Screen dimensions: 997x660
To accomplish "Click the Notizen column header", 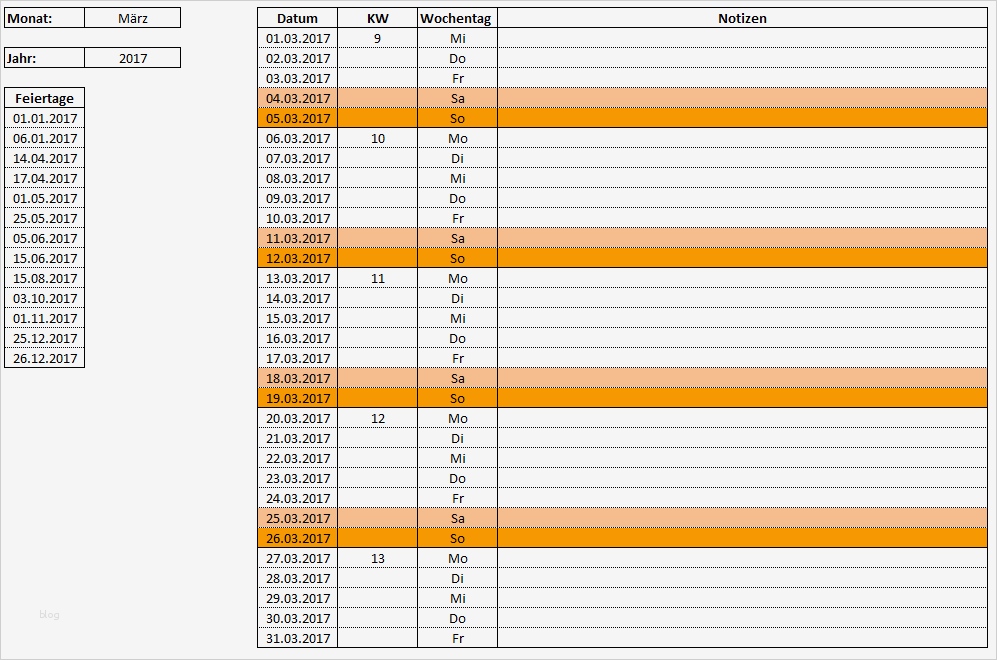I will (x=742, y=18).
